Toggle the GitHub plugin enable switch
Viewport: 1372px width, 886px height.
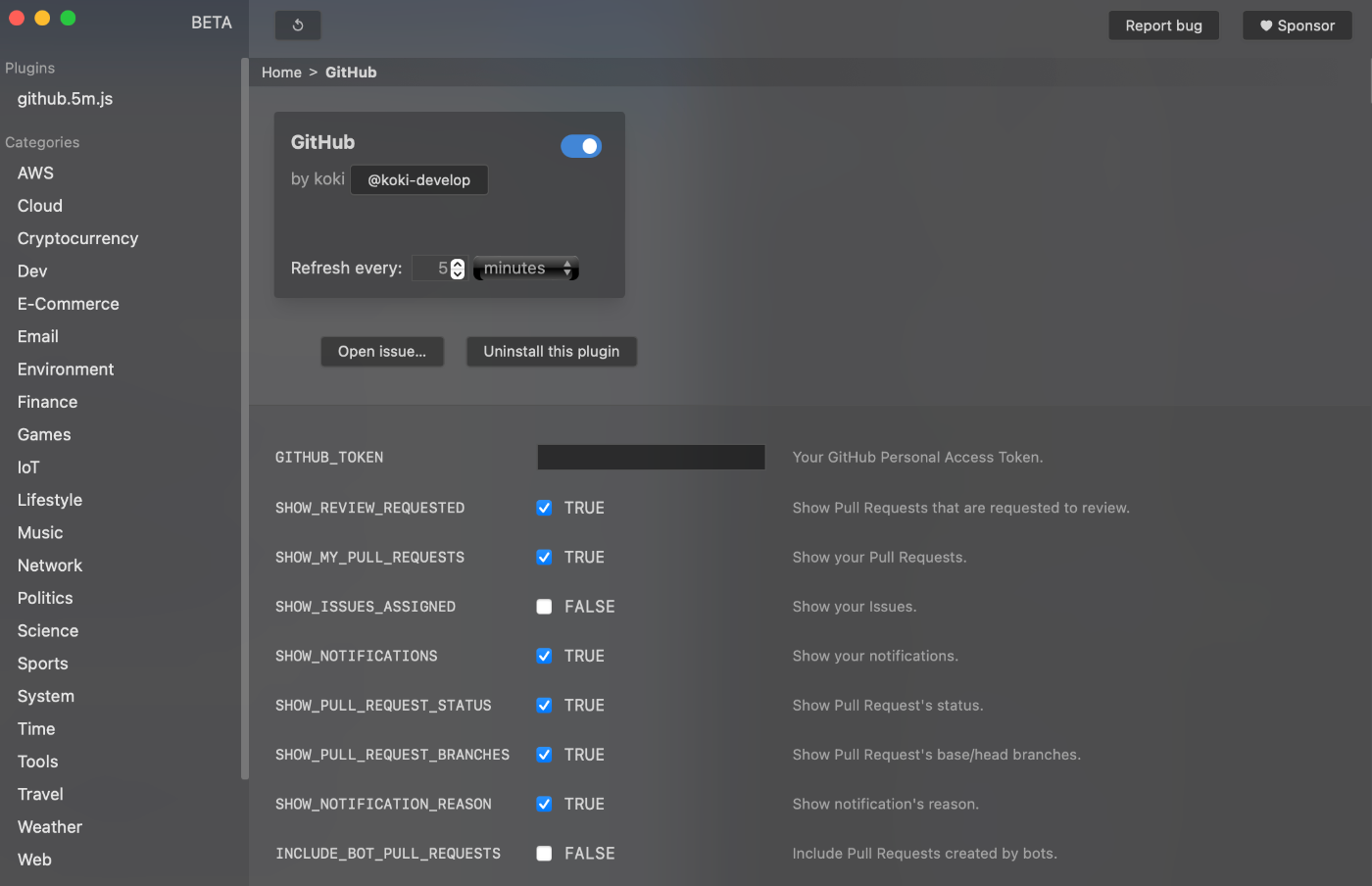(581, 146)
